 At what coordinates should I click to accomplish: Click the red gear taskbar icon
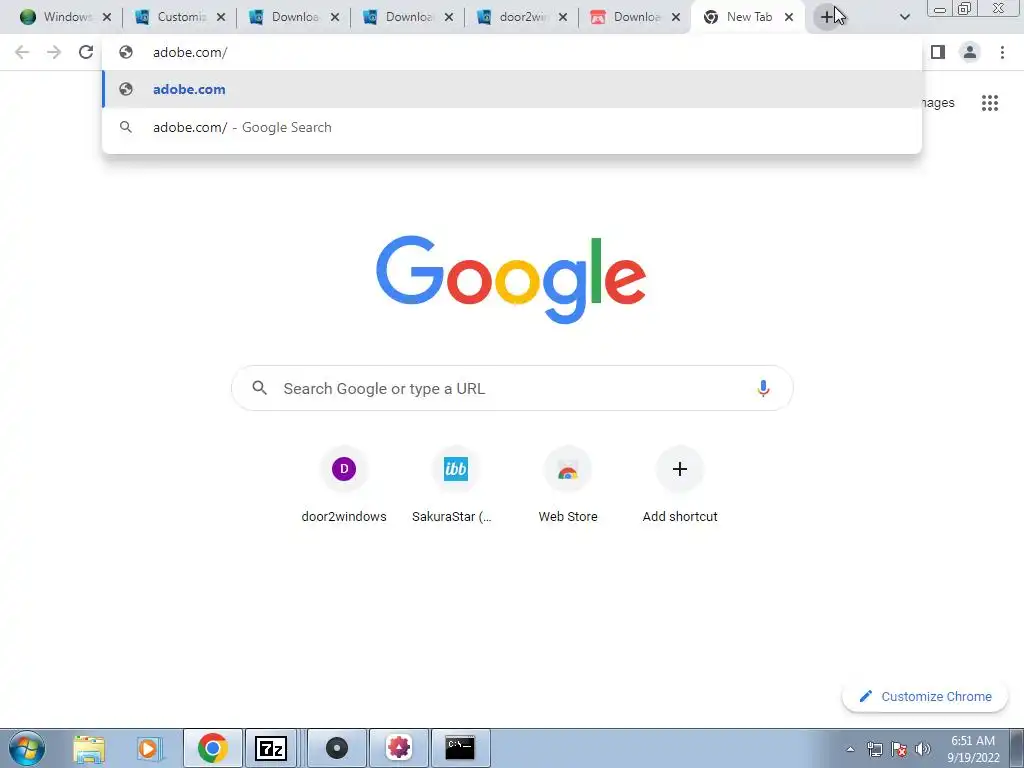tap(398, 748)
